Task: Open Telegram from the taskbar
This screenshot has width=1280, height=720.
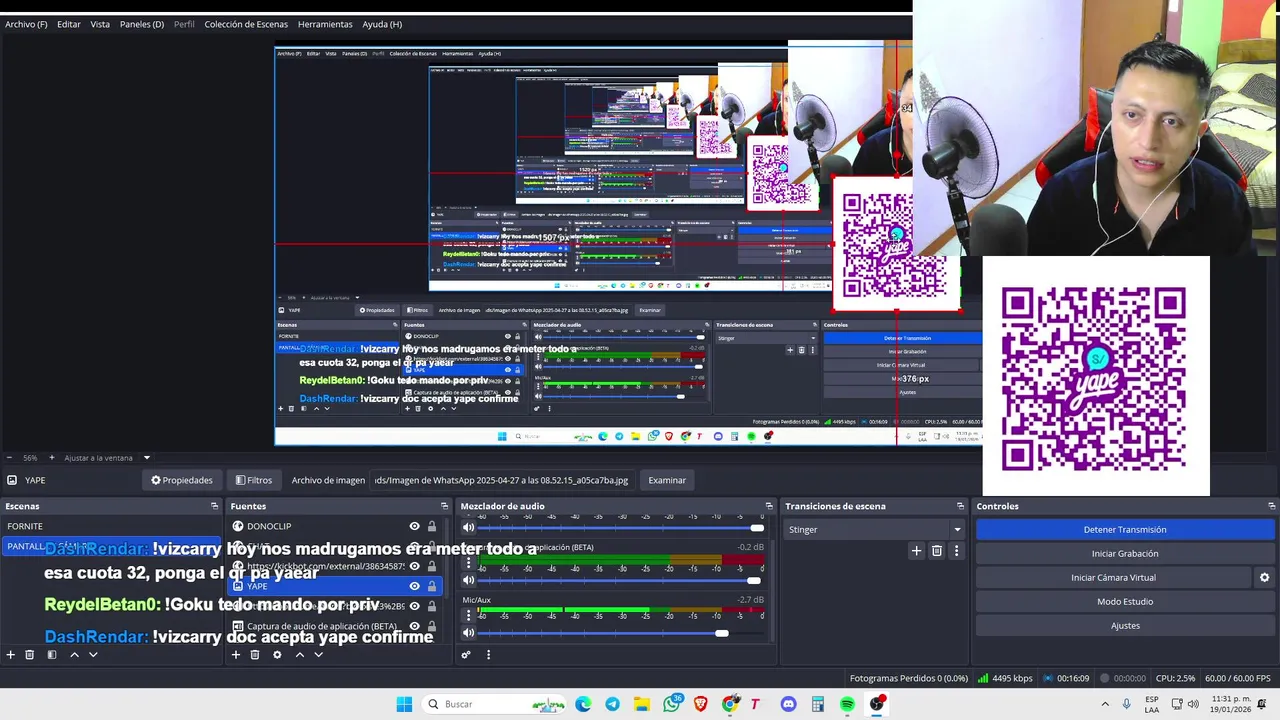Action: 612,704
